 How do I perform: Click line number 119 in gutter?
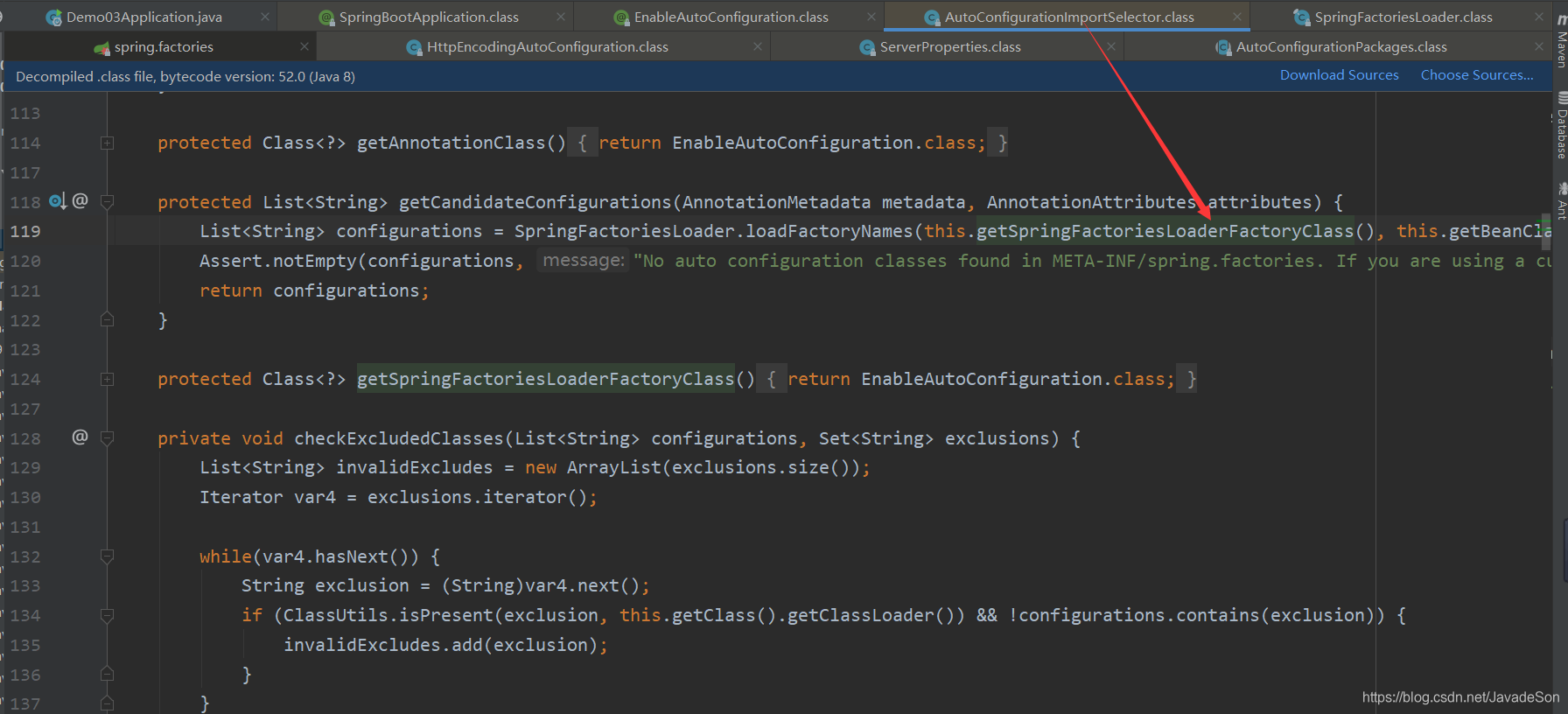(x=25, y=231)
